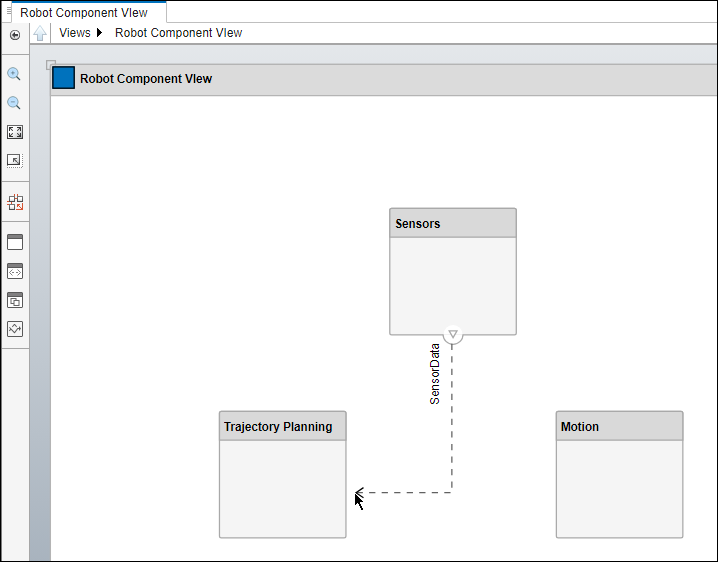Click the component icon with code arrows
Viewport: 718px width, 562px height.
tap(15, 271)
